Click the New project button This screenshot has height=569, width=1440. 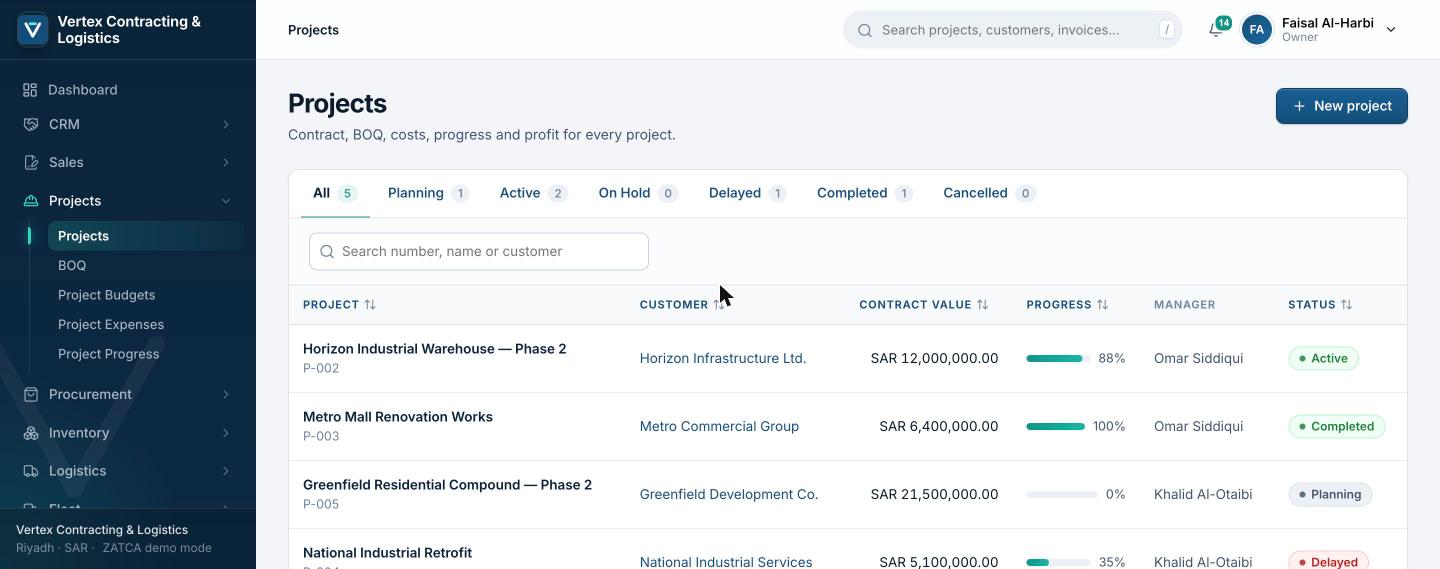1342,106
